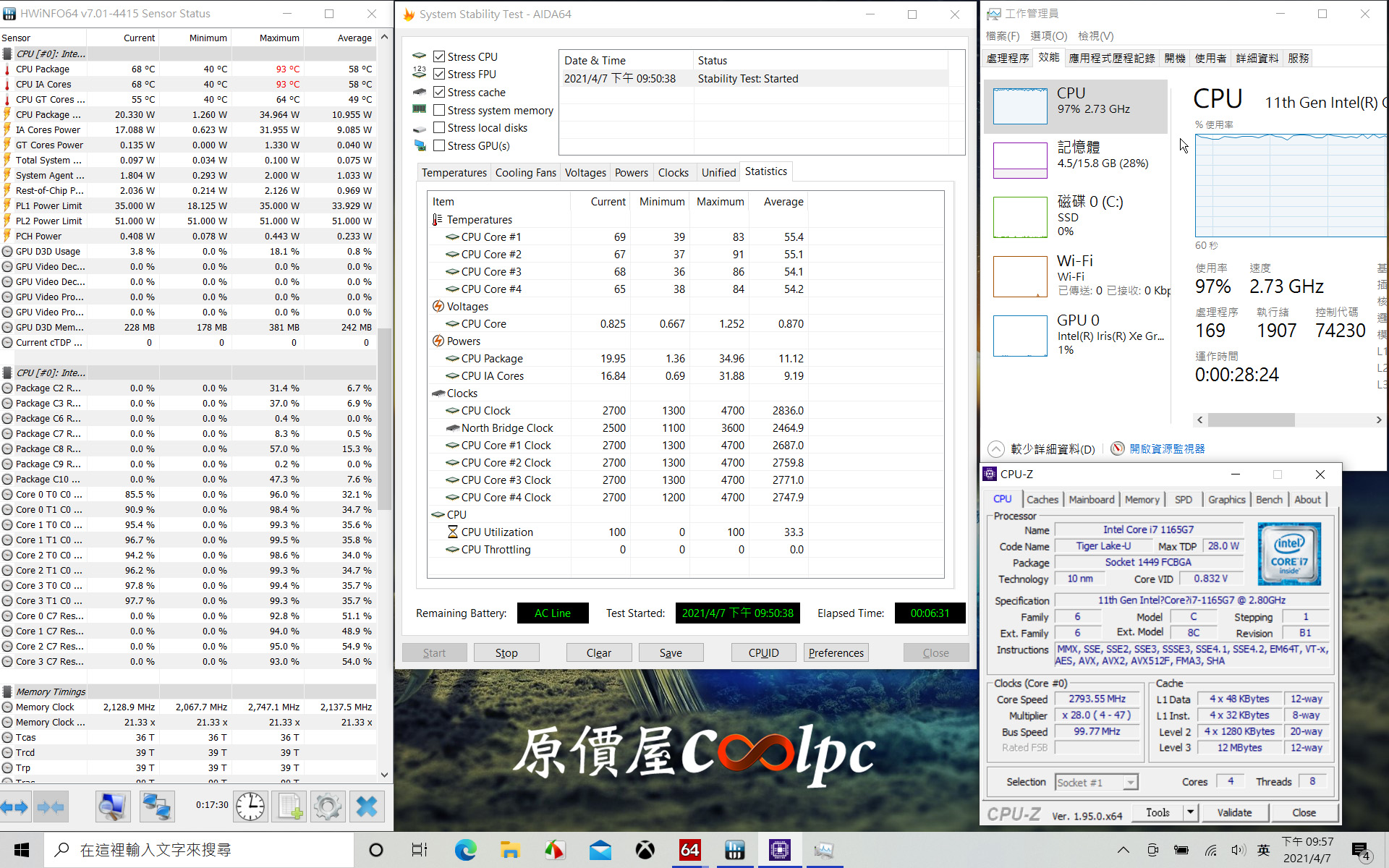Enable Stress system memory checkbox
The image size is (1389, 868).
click(439, 110)
